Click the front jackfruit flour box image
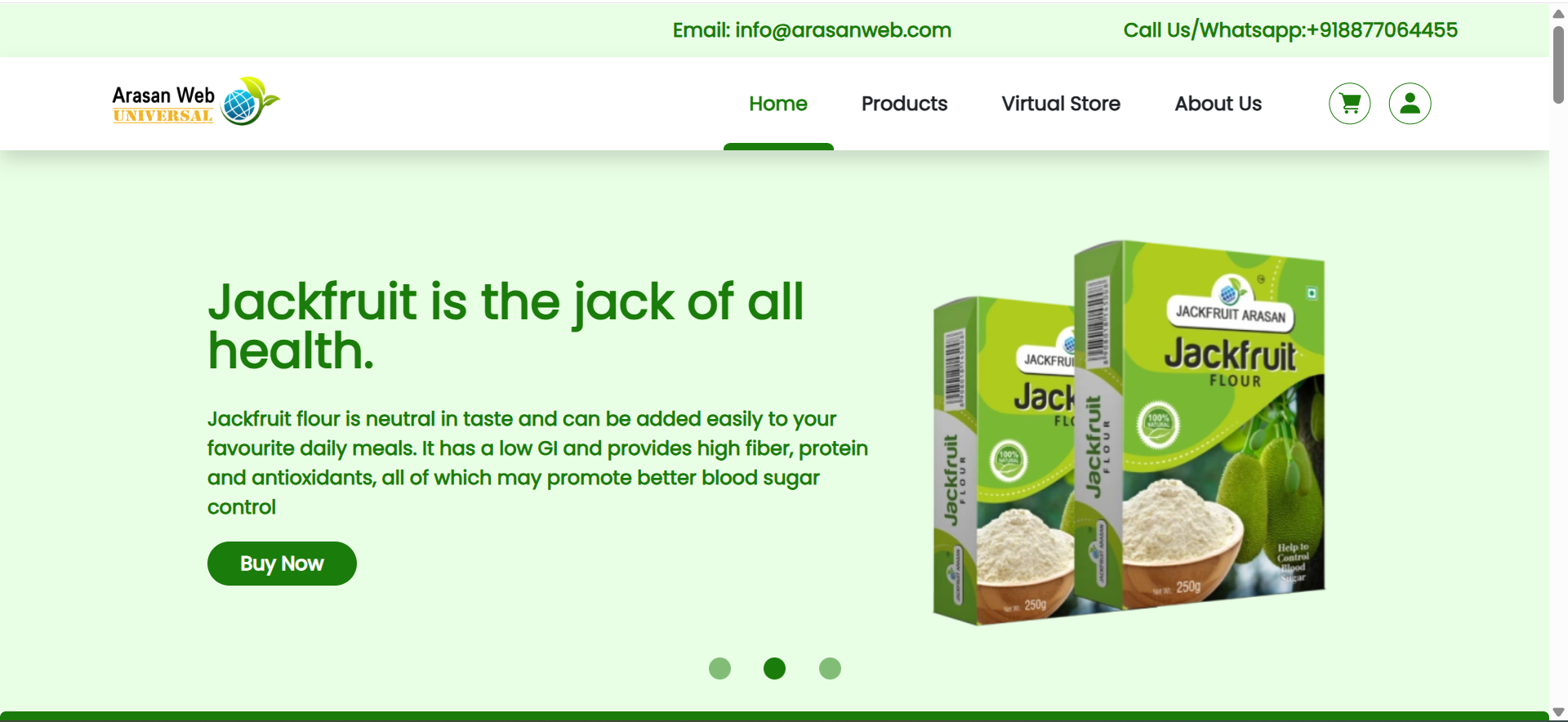Image resolution: width=1568 pixels, height=722 pixels. (1199, 425)
